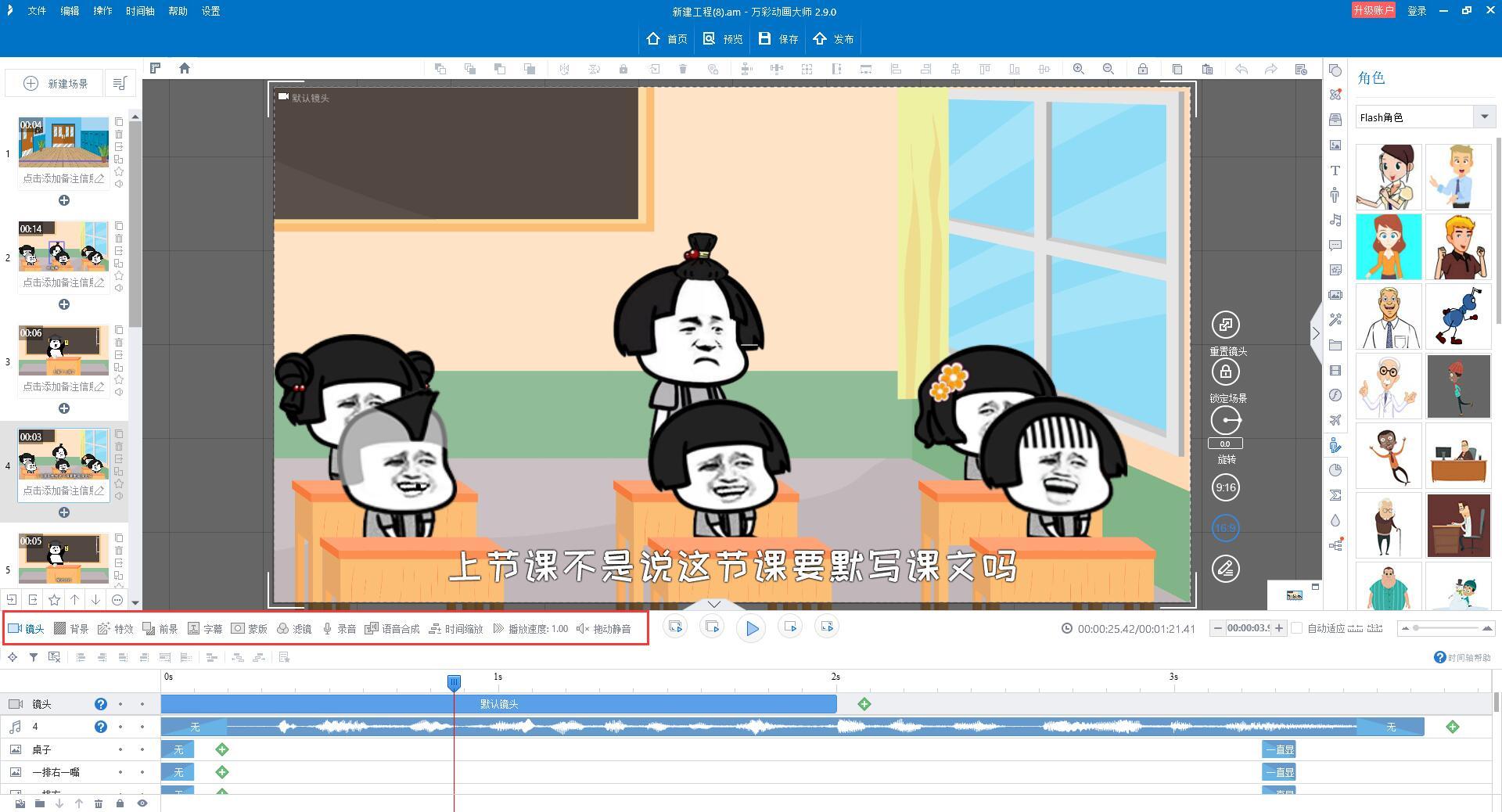This screenshot has height=812, width=1502.
Task: Collapse right panel with side arrow
Action: point(1316,334)
